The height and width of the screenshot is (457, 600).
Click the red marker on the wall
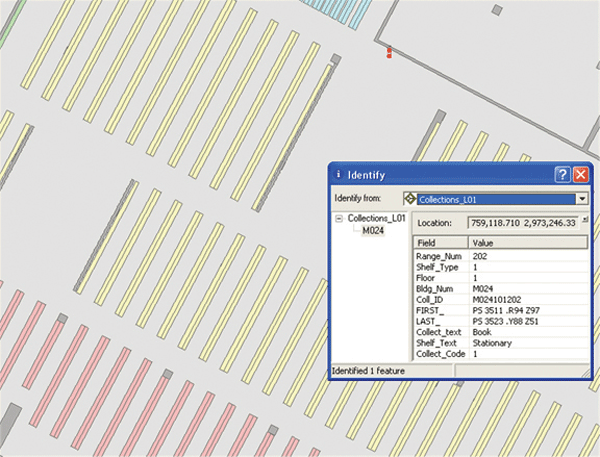click(389, 52)
